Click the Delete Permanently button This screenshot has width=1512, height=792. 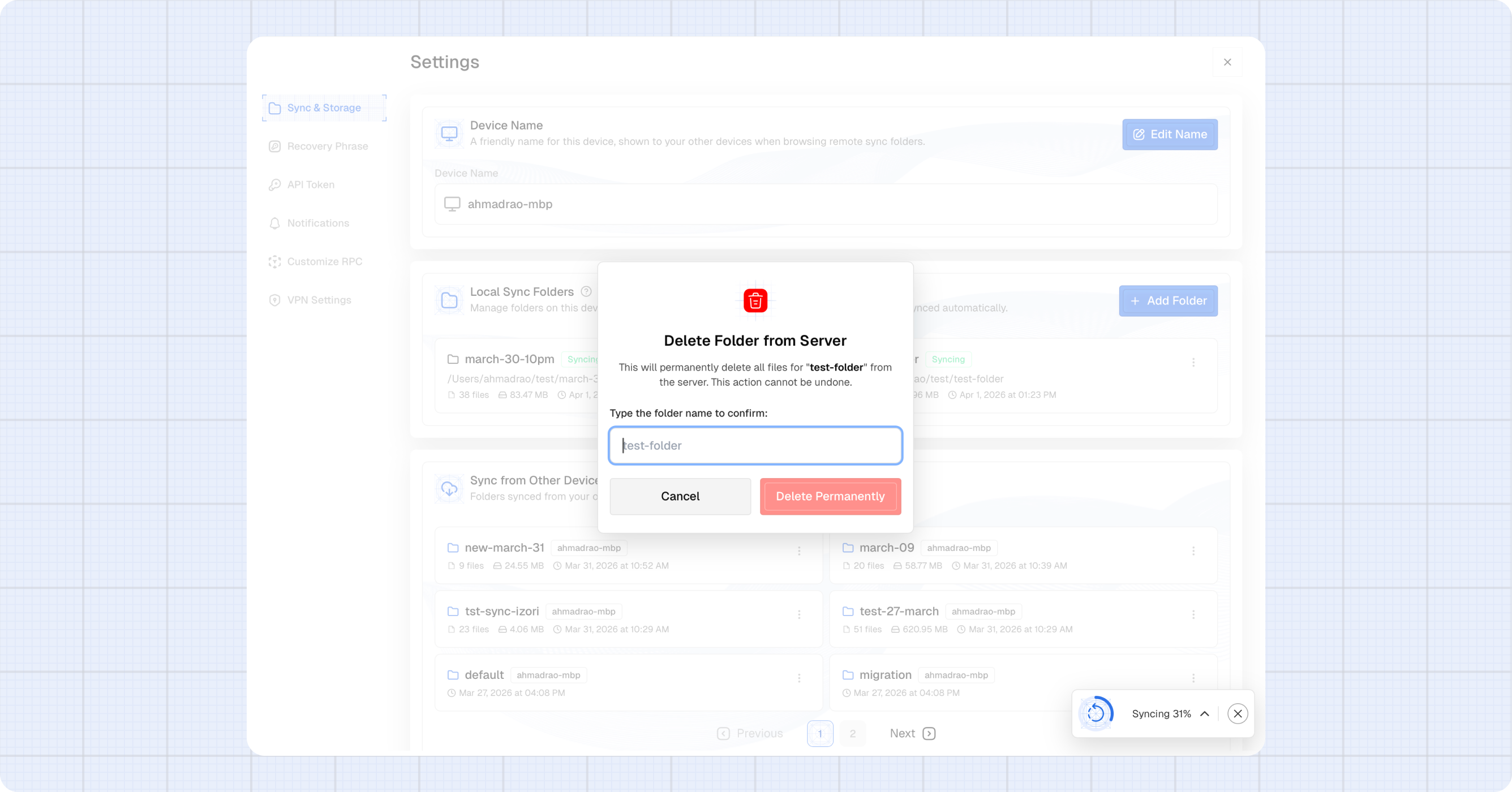pyautogui.click(x=830, y=496)
